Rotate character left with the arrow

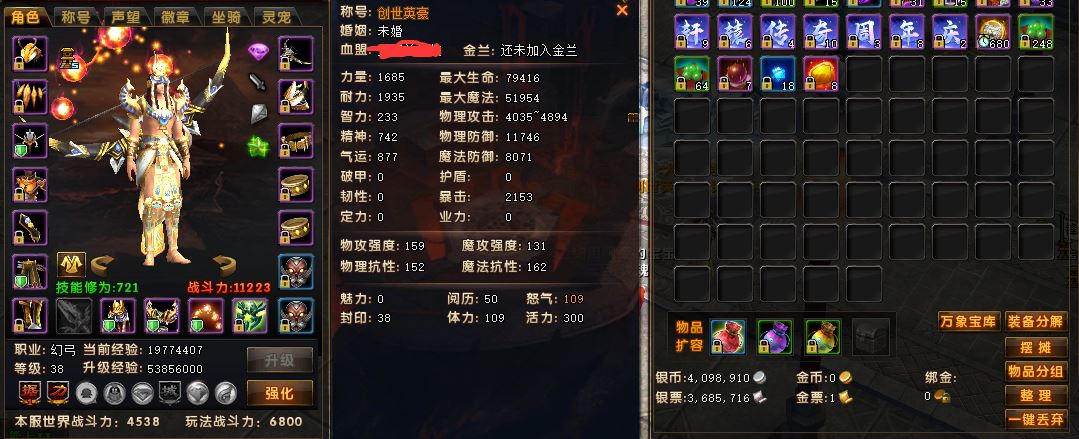[x=103, y=264]
